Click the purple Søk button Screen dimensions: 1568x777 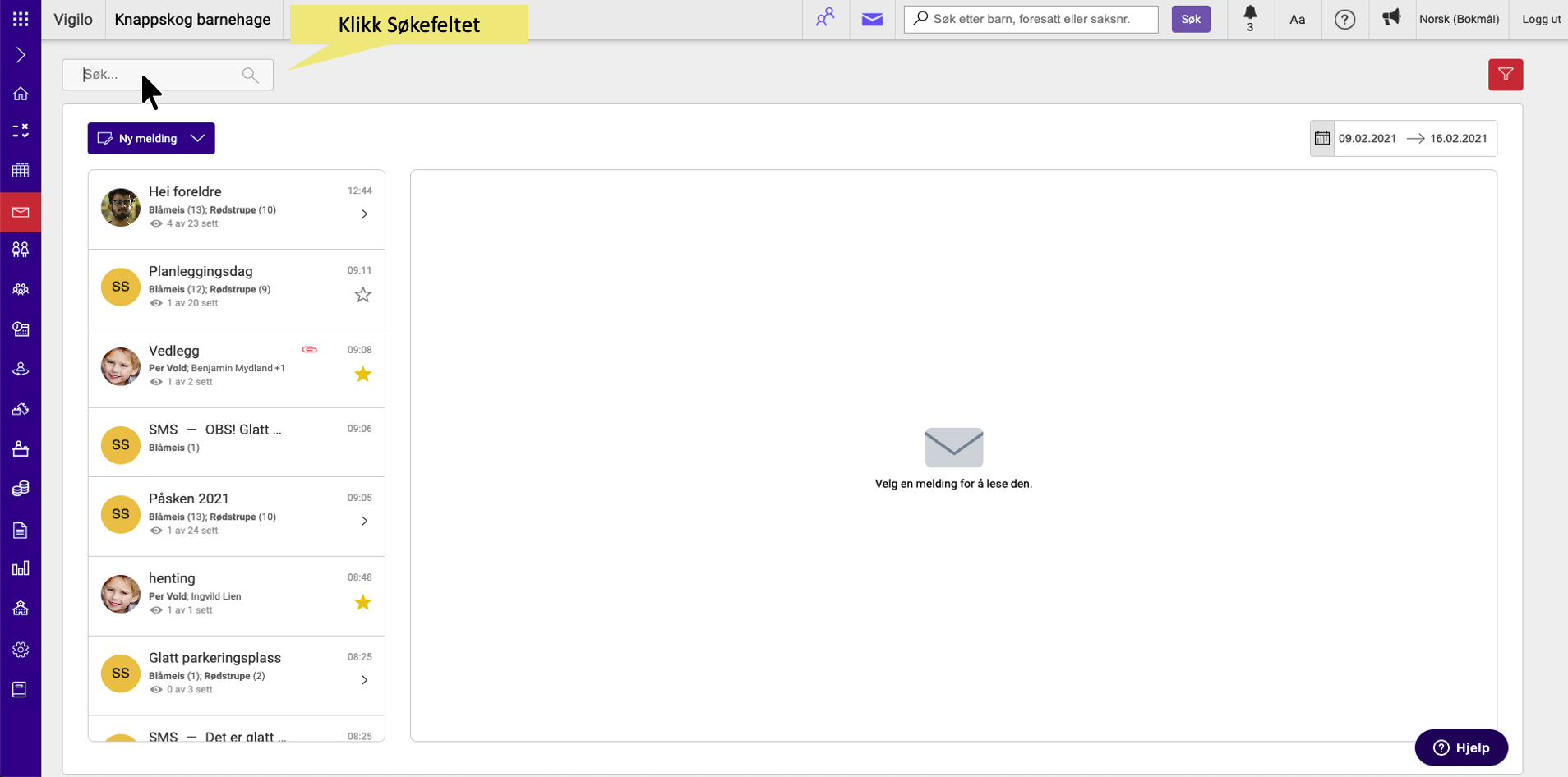coord(1190,19)
